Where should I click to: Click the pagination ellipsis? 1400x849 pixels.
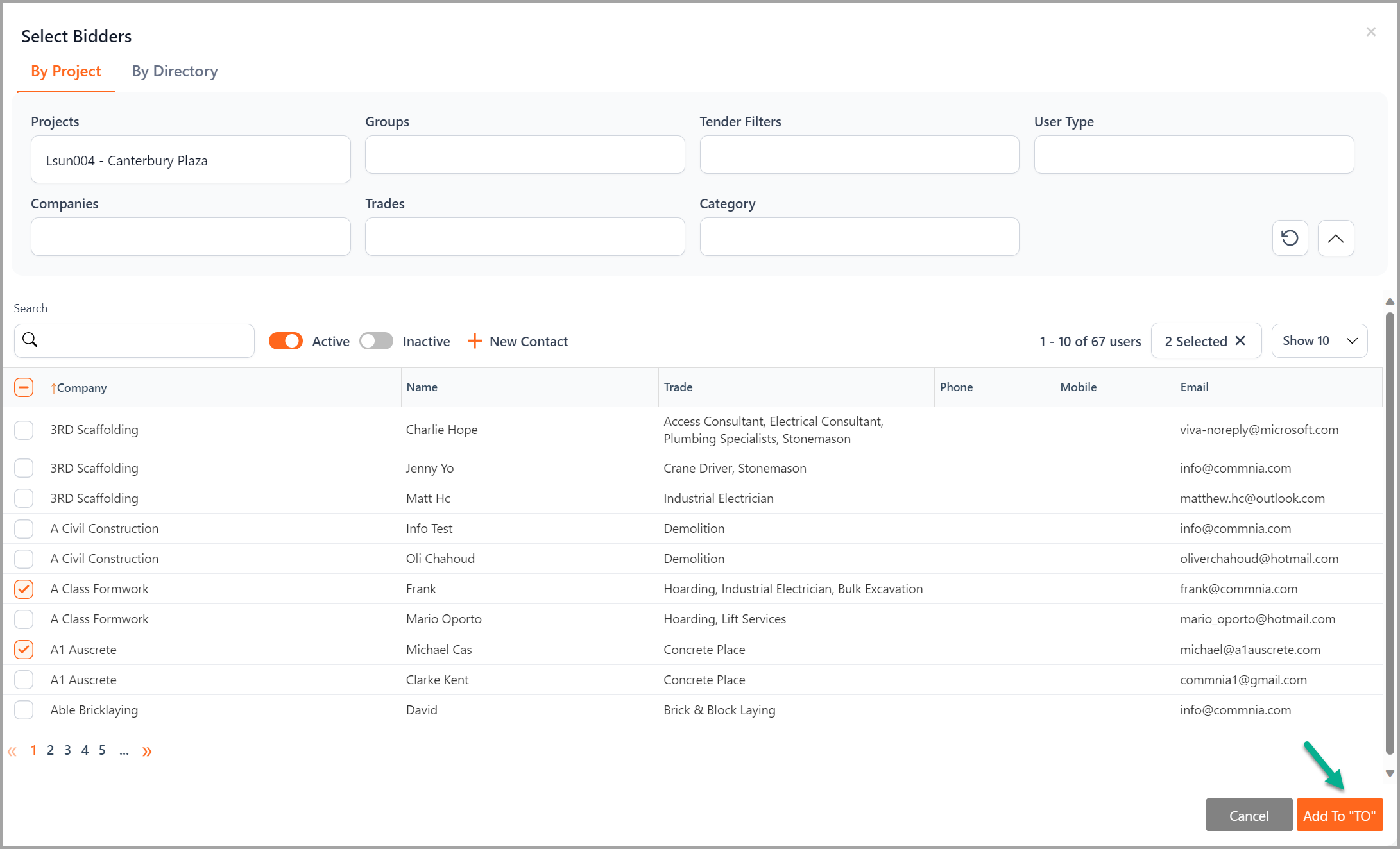tap(124, 752)
